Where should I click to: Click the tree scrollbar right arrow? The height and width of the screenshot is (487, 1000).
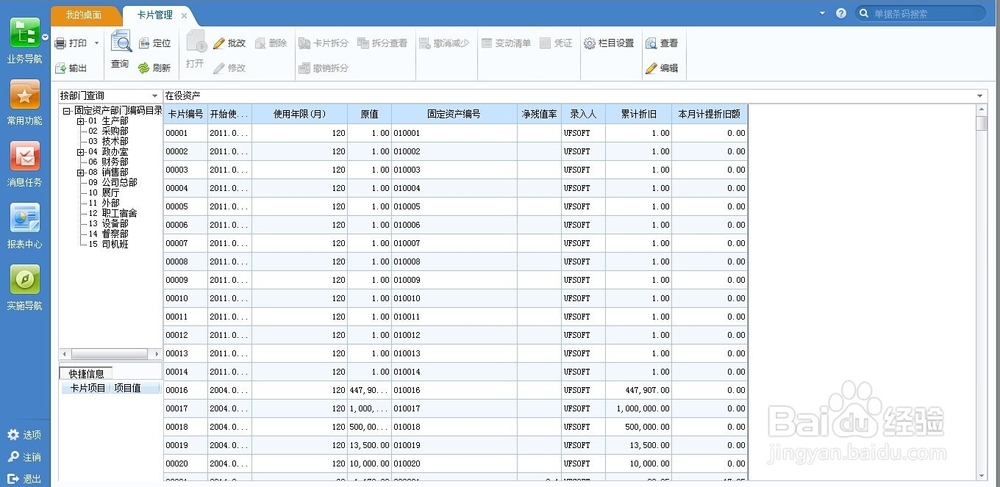(x=157, y=354)
